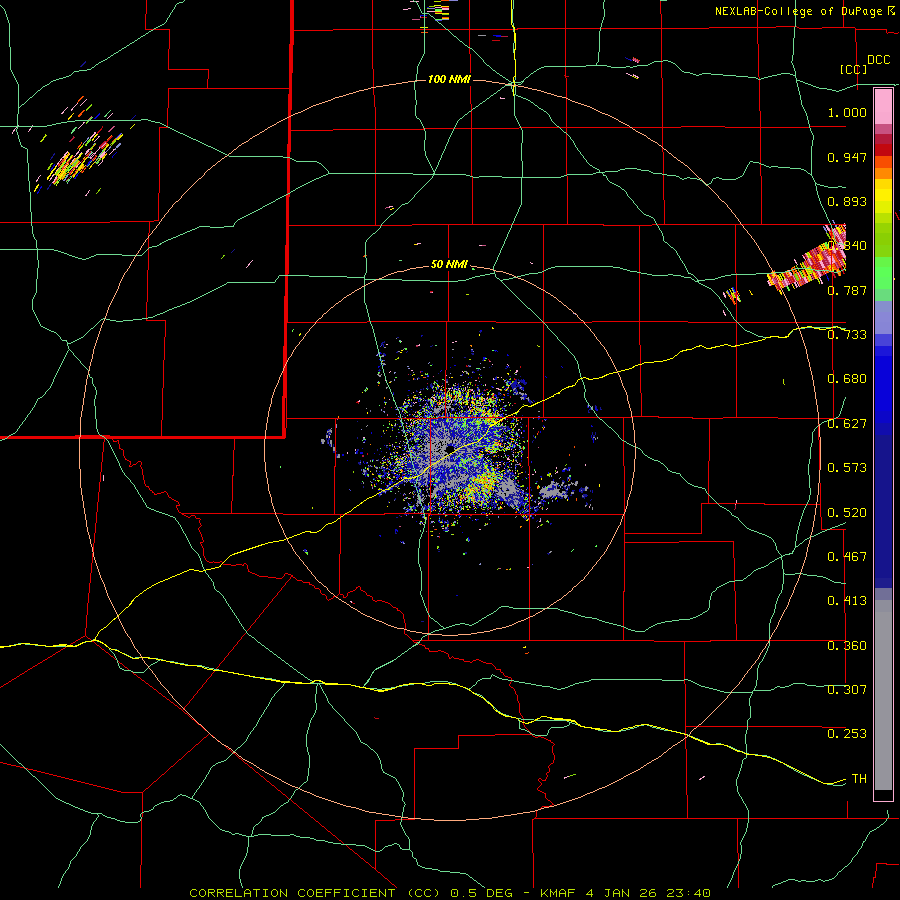Select the 0.307 legend value
Image resolution: width=900 pixels, height=900 pixels.
847,690
